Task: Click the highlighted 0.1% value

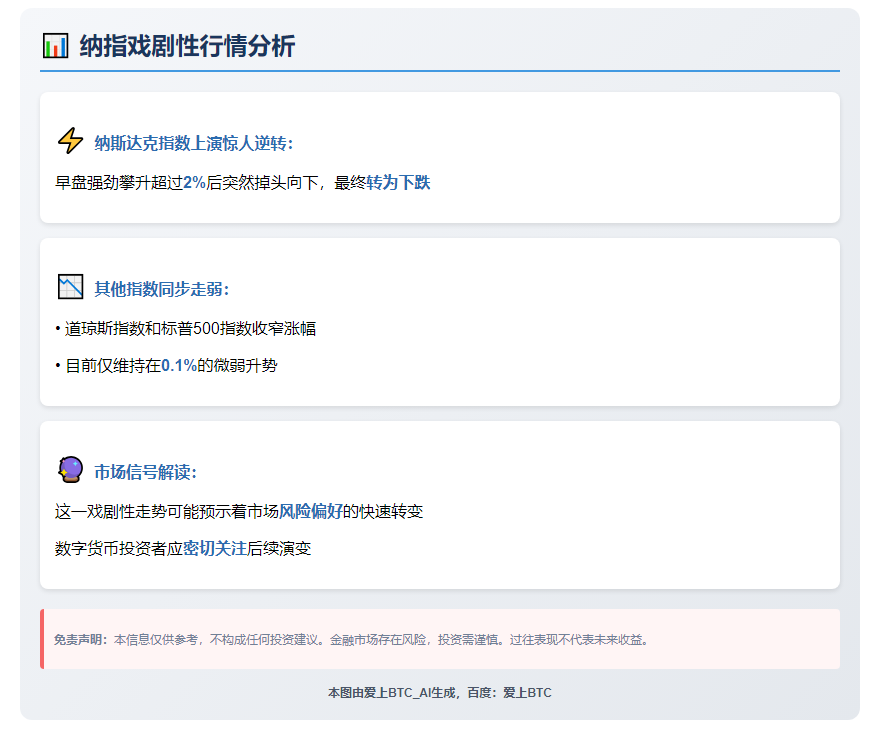Action: pos(179,365)
